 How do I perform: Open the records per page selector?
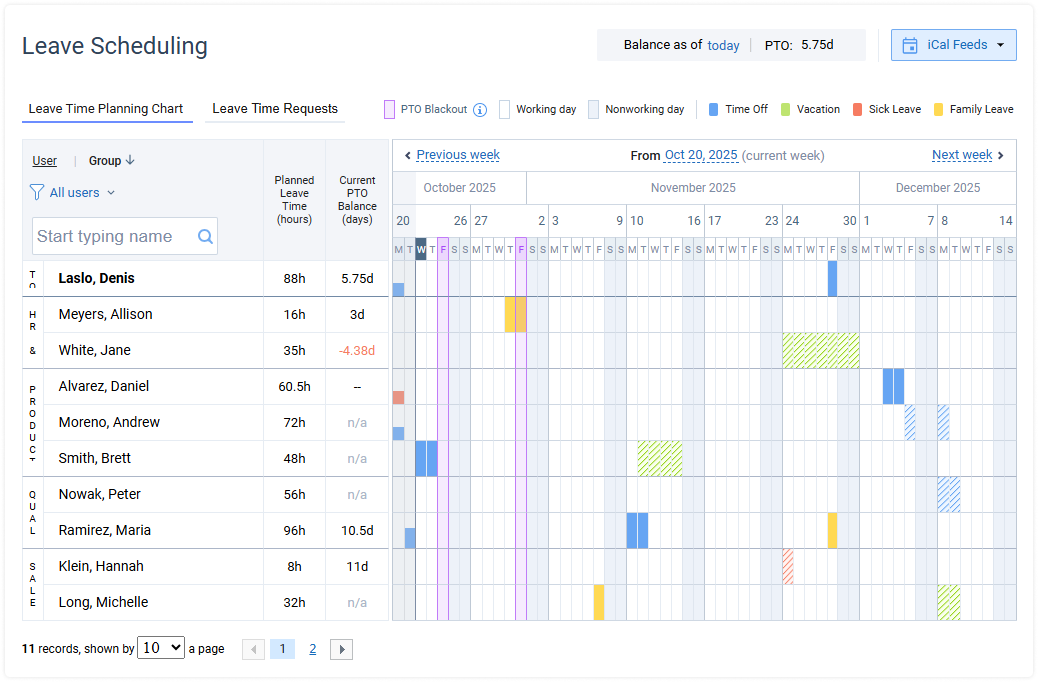(x=161, y=648)
